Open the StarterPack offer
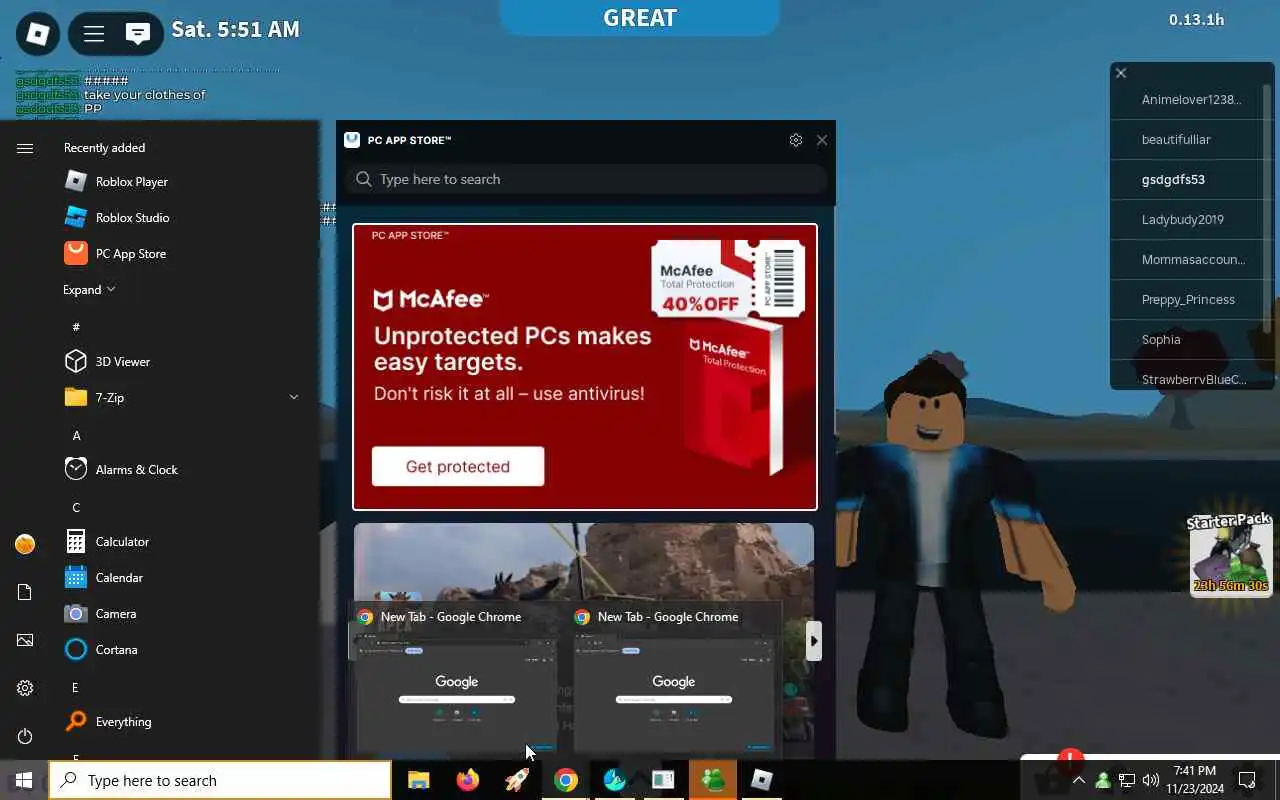The image size is (1280, 800). coord(1230,554)
